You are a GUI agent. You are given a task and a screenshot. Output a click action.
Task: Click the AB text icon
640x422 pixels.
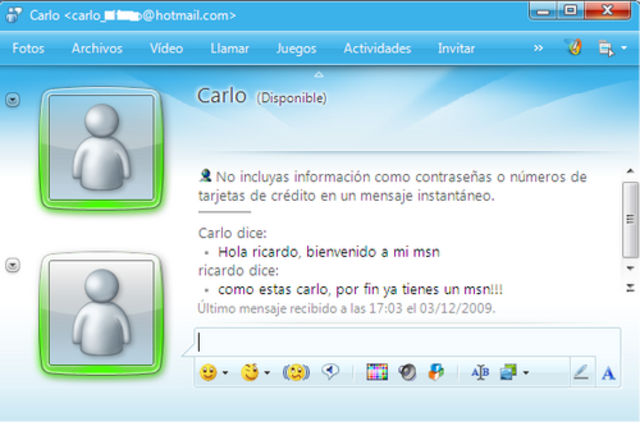(480, 372)
